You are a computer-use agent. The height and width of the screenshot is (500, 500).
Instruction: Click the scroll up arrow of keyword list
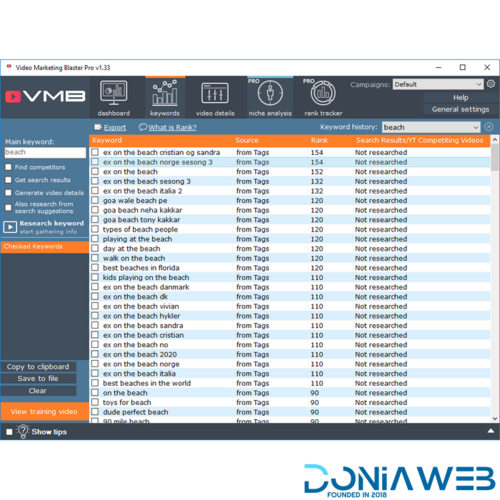[495, 139]
